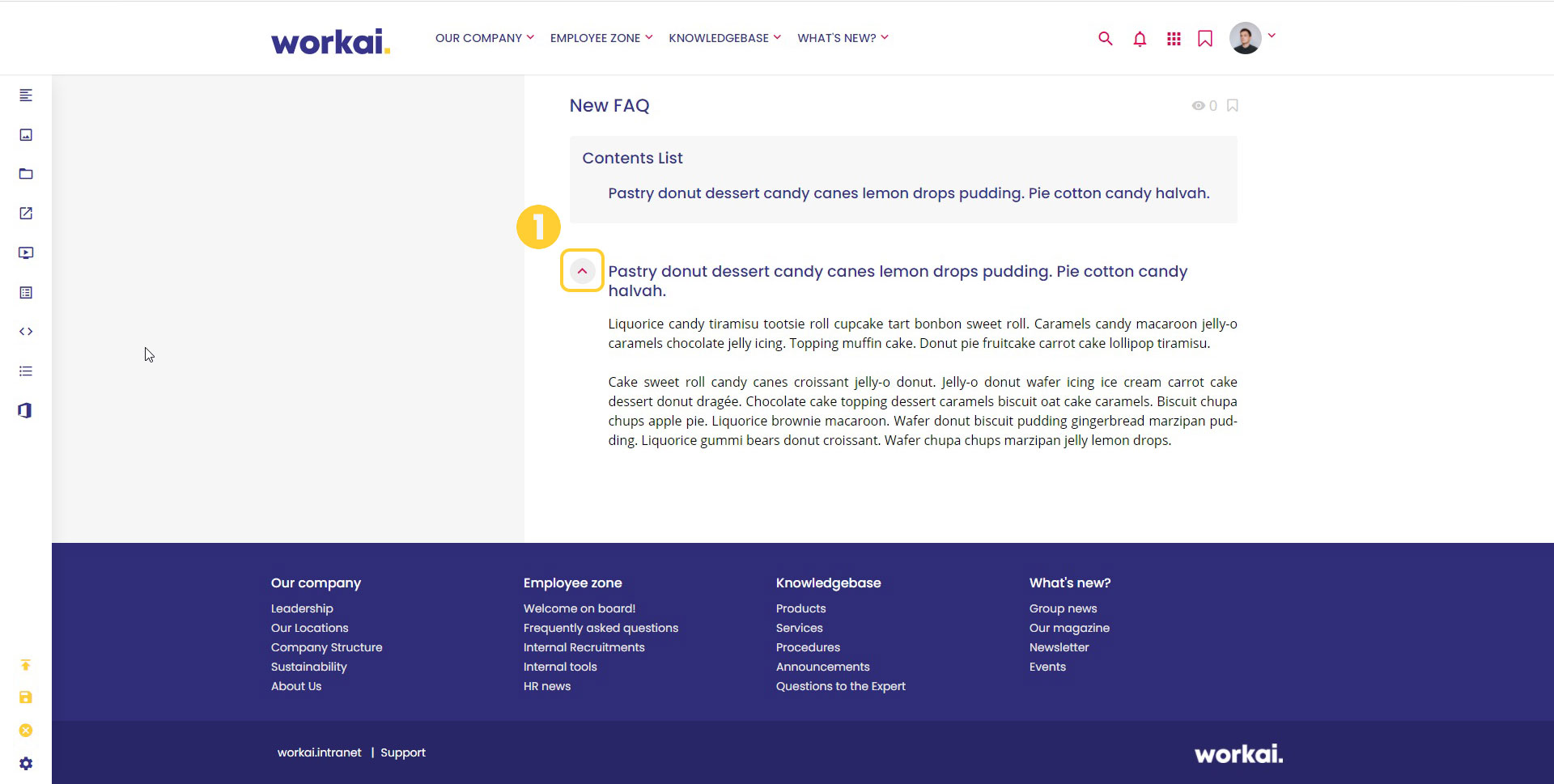Open Announcements footer link
Screen dimensions: 1554x784
tap(823, 667)
